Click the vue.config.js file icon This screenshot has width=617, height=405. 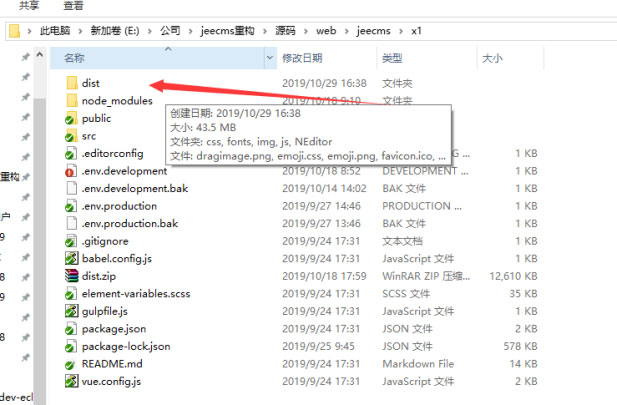coord(70,383)
